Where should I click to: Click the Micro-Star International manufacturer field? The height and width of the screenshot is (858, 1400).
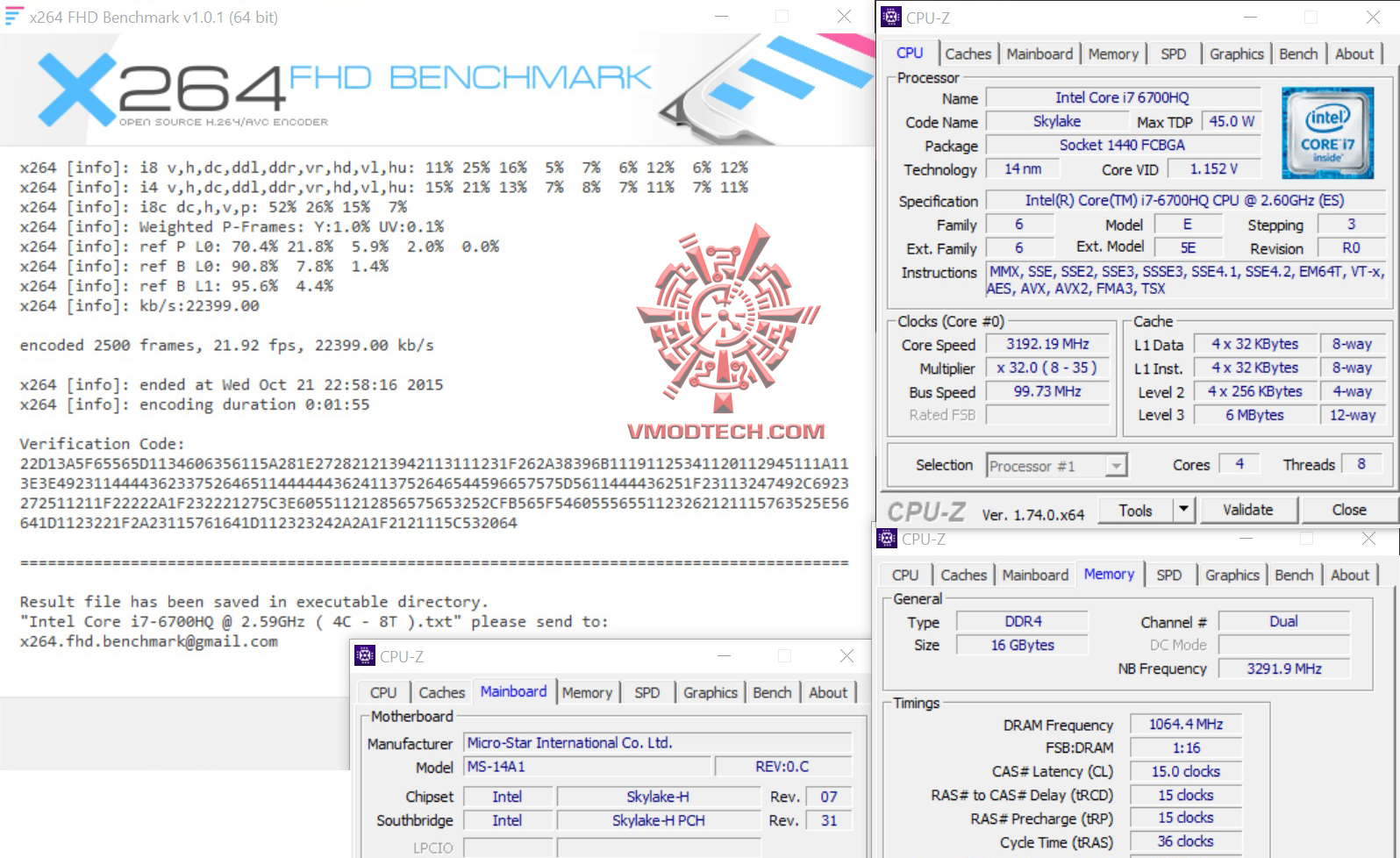click(x=657, y=743)
